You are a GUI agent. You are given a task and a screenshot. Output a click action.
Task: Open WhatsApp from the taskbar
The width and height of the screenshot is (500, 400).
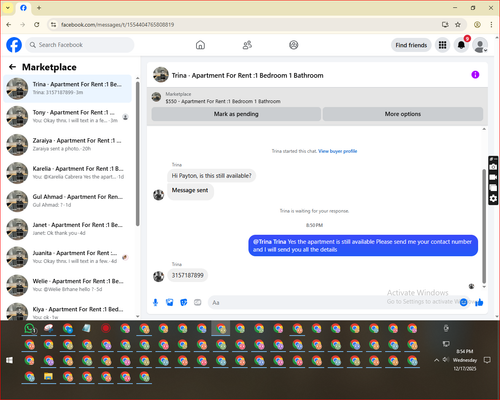pyautogui.click(x=30, y=329)
